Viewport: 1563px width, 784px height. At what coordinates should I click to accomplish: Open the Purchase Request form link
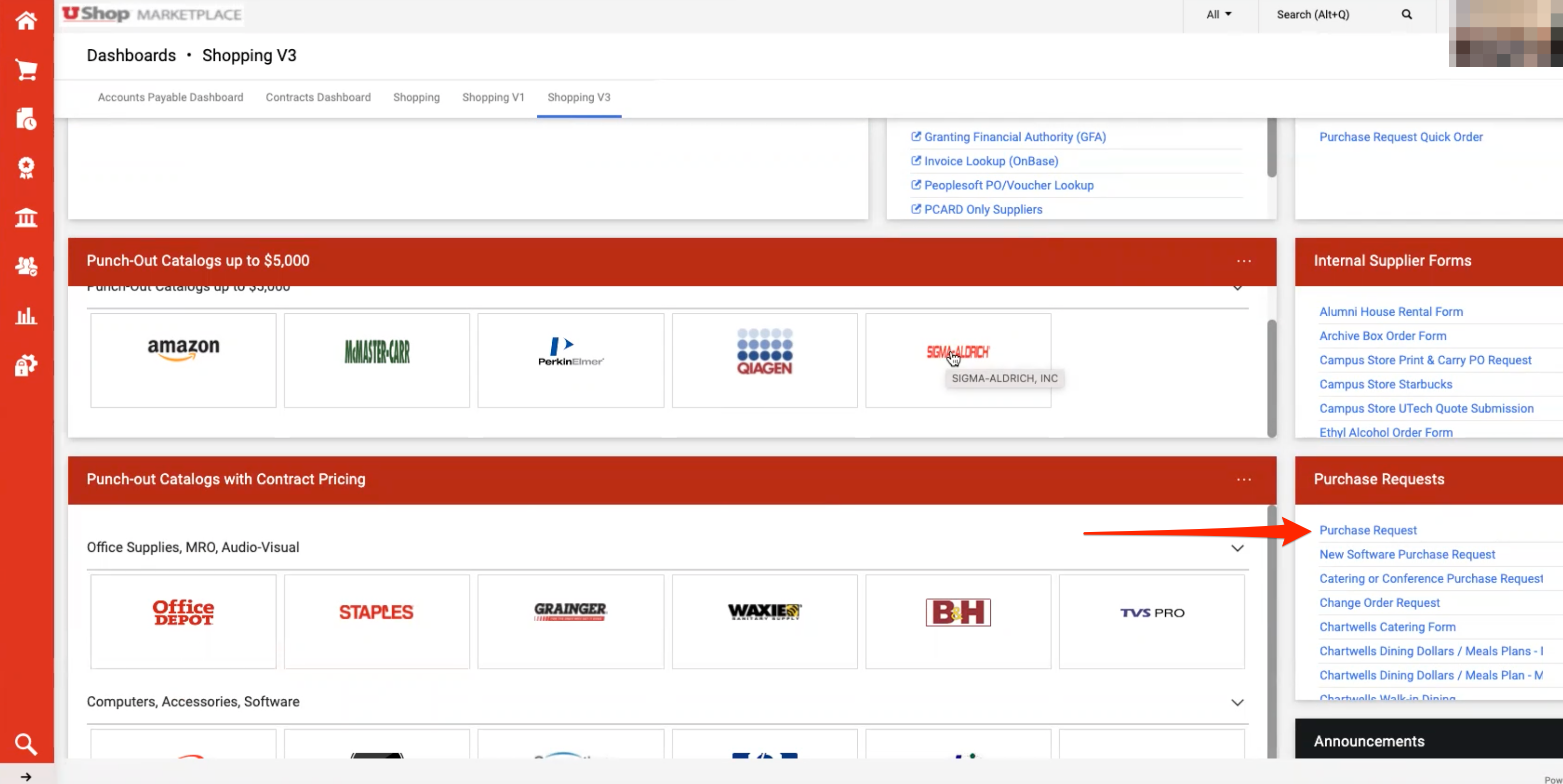1368,530
